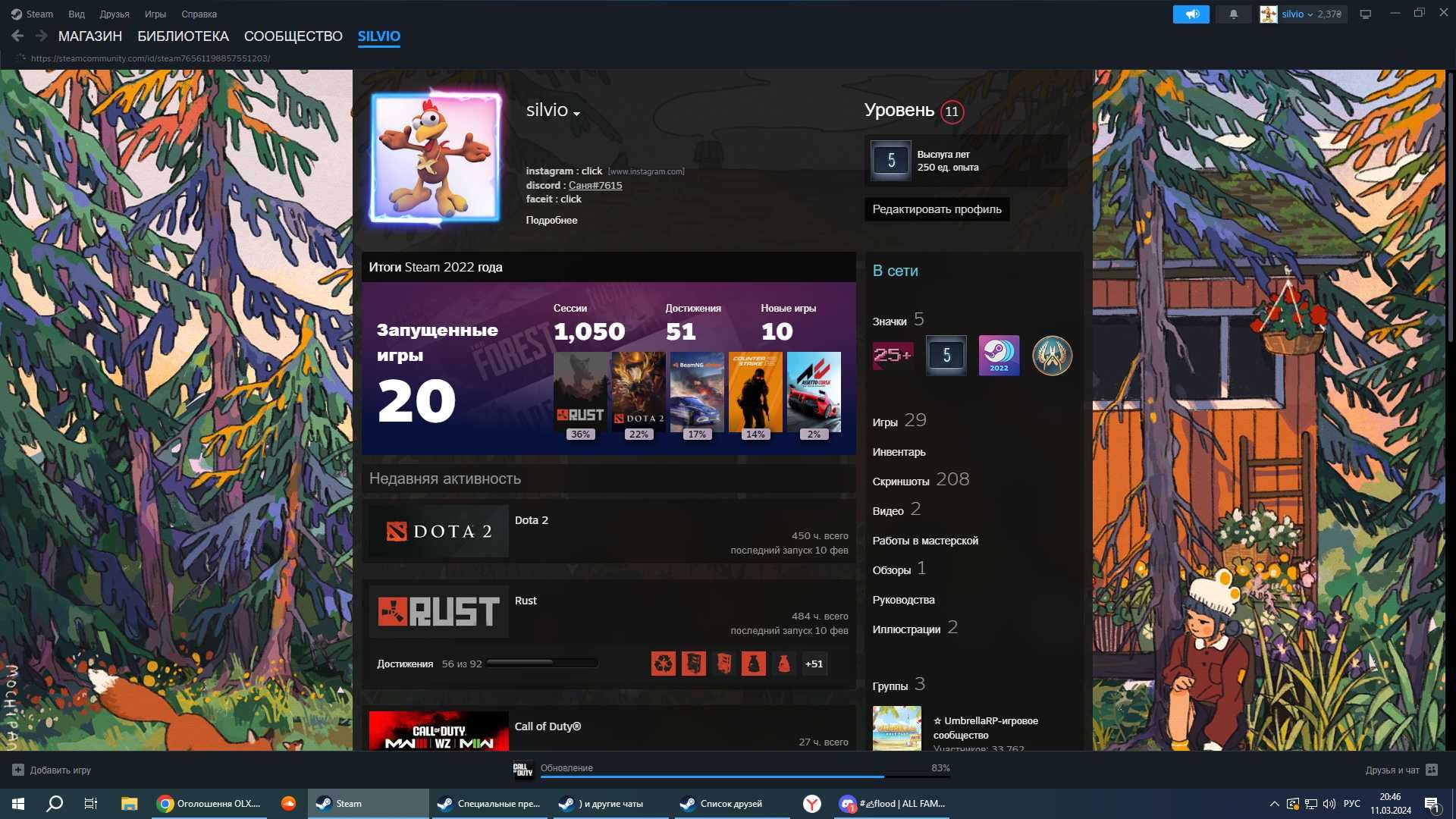
Task: Open the Работы в мастерской link
Action: 925,541
